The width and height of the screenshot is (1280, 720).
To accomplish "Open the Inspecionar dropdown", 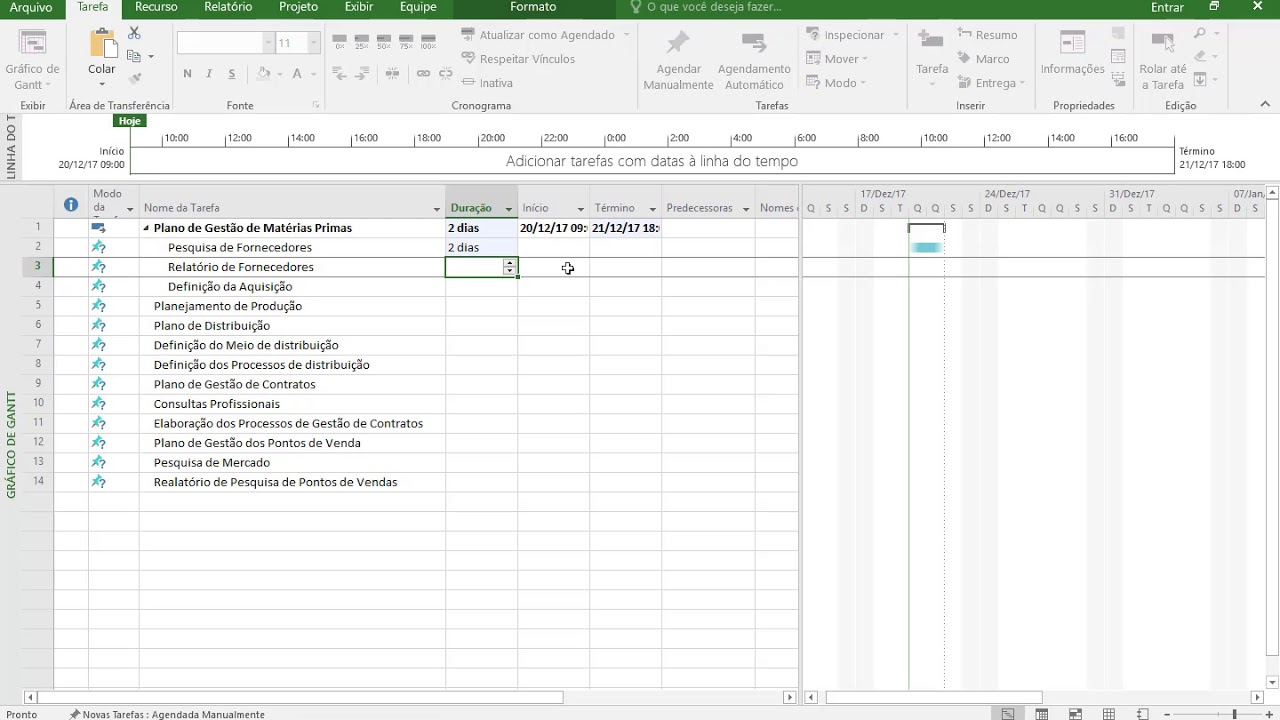I will click(x=853, y=35).
